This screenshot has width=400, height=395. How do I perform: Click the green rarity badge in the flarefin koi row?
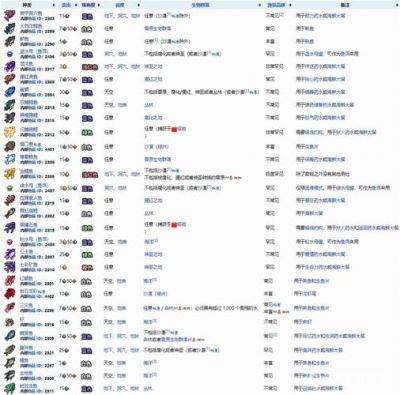(x=87, y=132)
